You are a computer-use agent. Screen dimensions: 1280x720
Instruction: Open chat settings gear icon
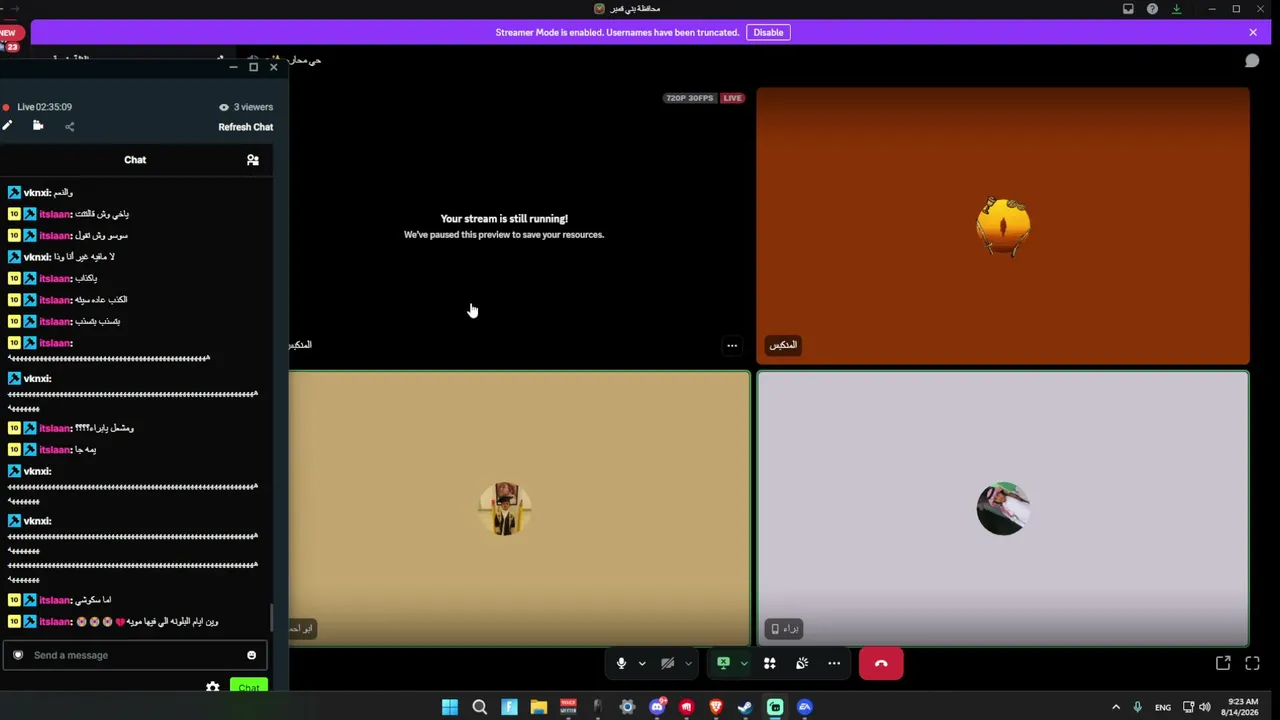click(212, 687)
